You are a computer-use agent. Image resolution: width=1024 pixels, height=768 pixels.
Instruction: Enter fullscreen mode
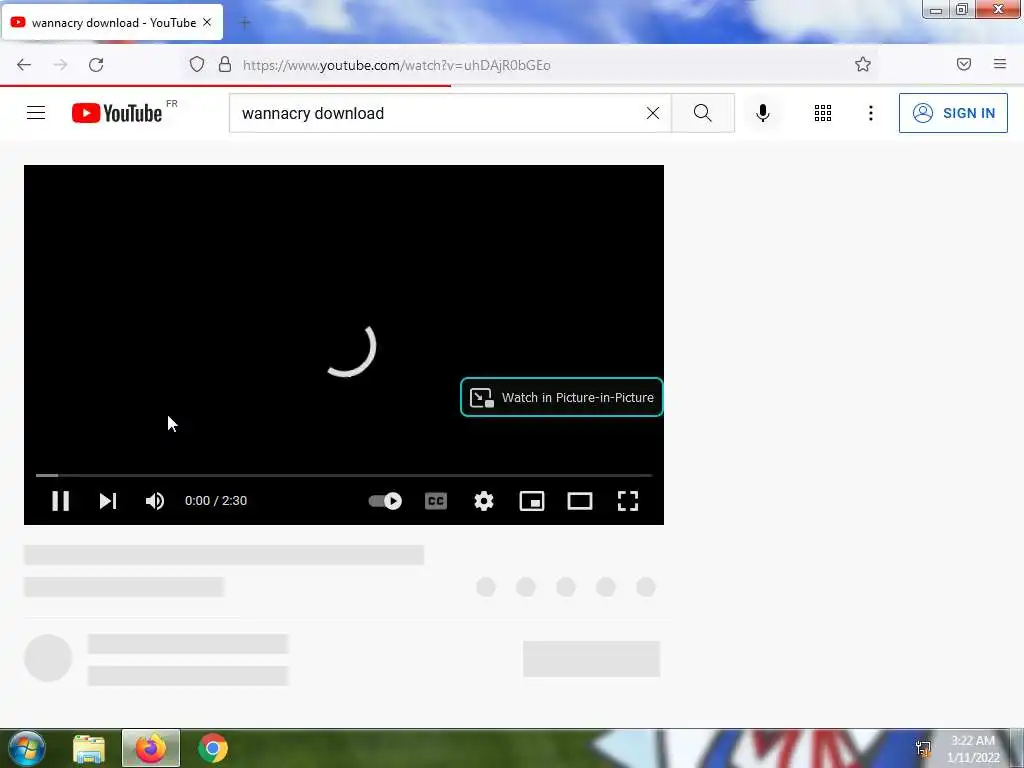pos(628,501)
